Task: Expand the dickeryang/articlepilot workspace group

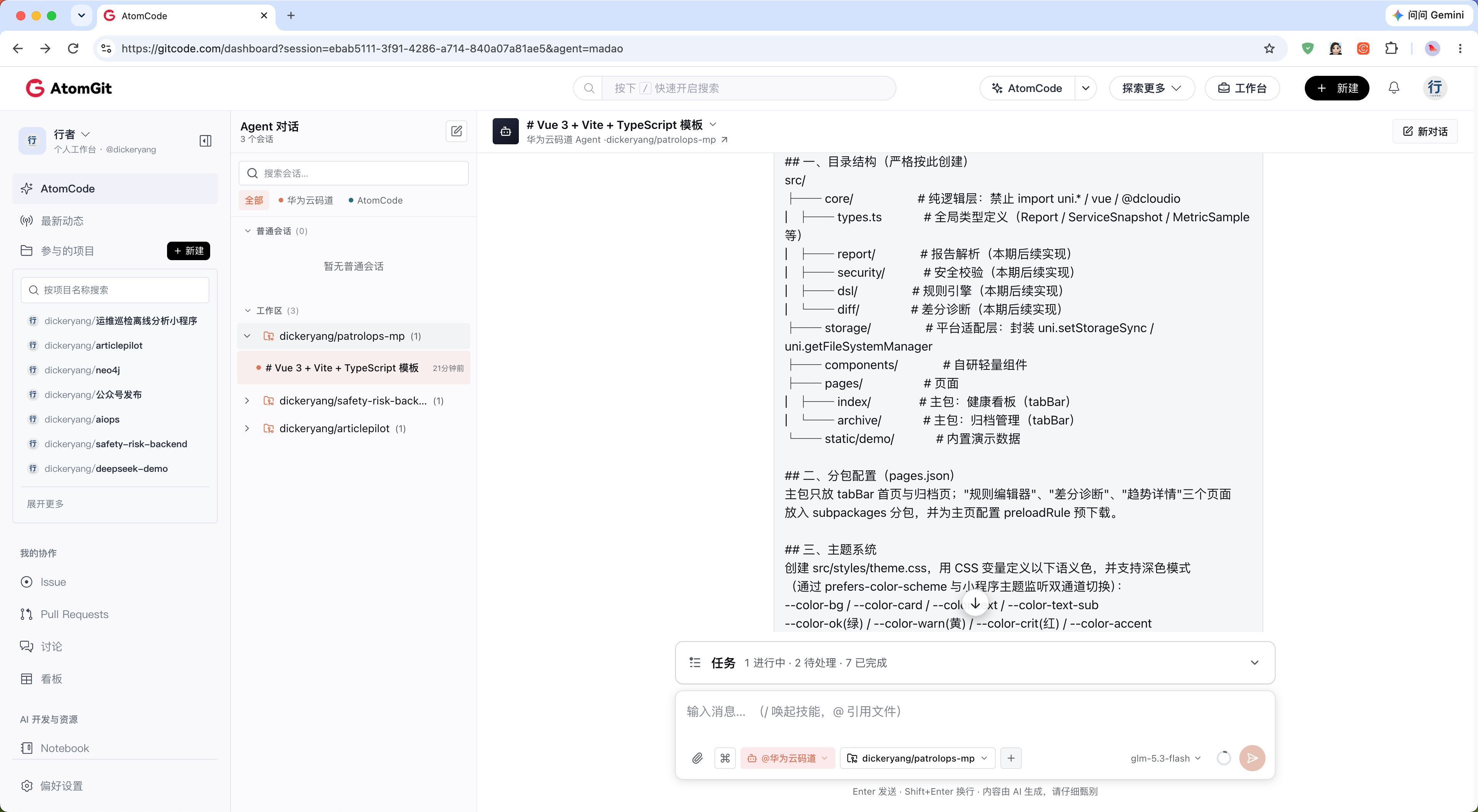Action: click(247, 428)
